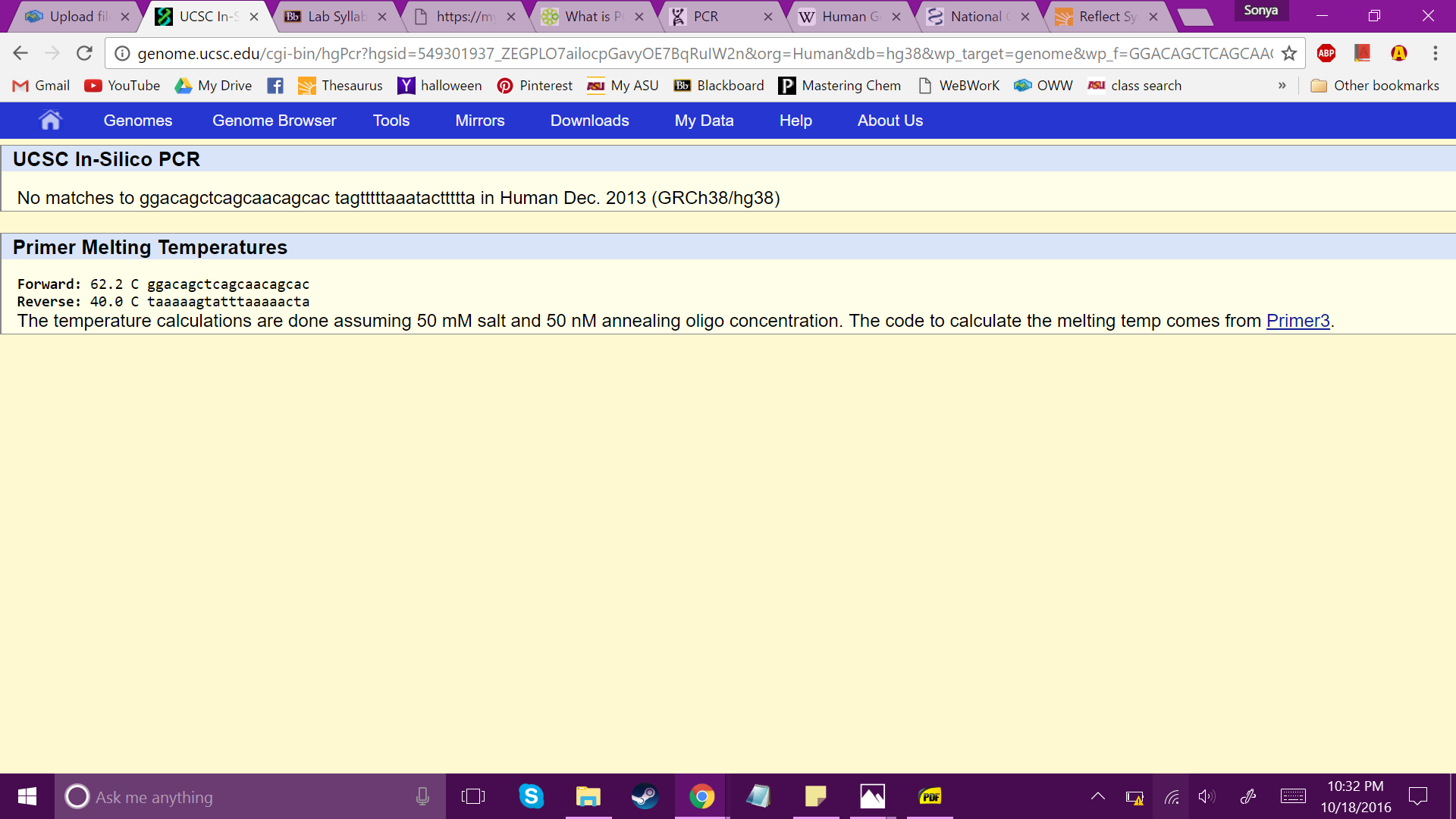Open the Adblock Plus extension icon

[1326, 53]
